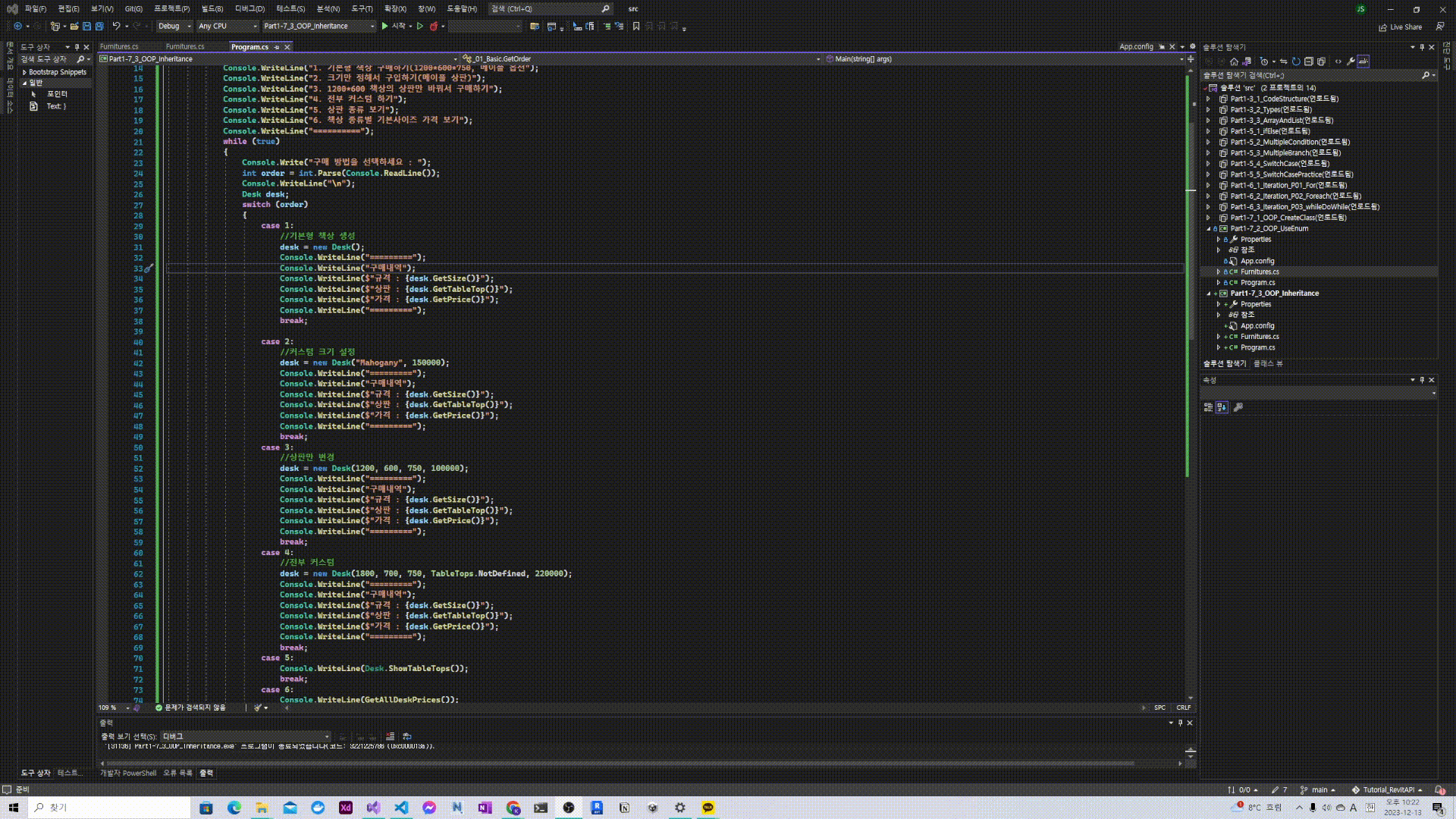Image resolution: width=1456 pixels, height=819 pixels.
Task: Switch to the 오류 목록 tab
Action: pyautogui.click(x=177, y=773)
